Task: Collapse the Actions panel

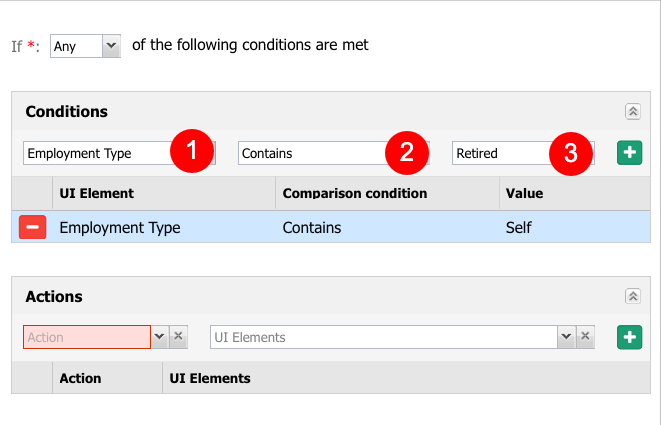Action: [x=633, y=296]
